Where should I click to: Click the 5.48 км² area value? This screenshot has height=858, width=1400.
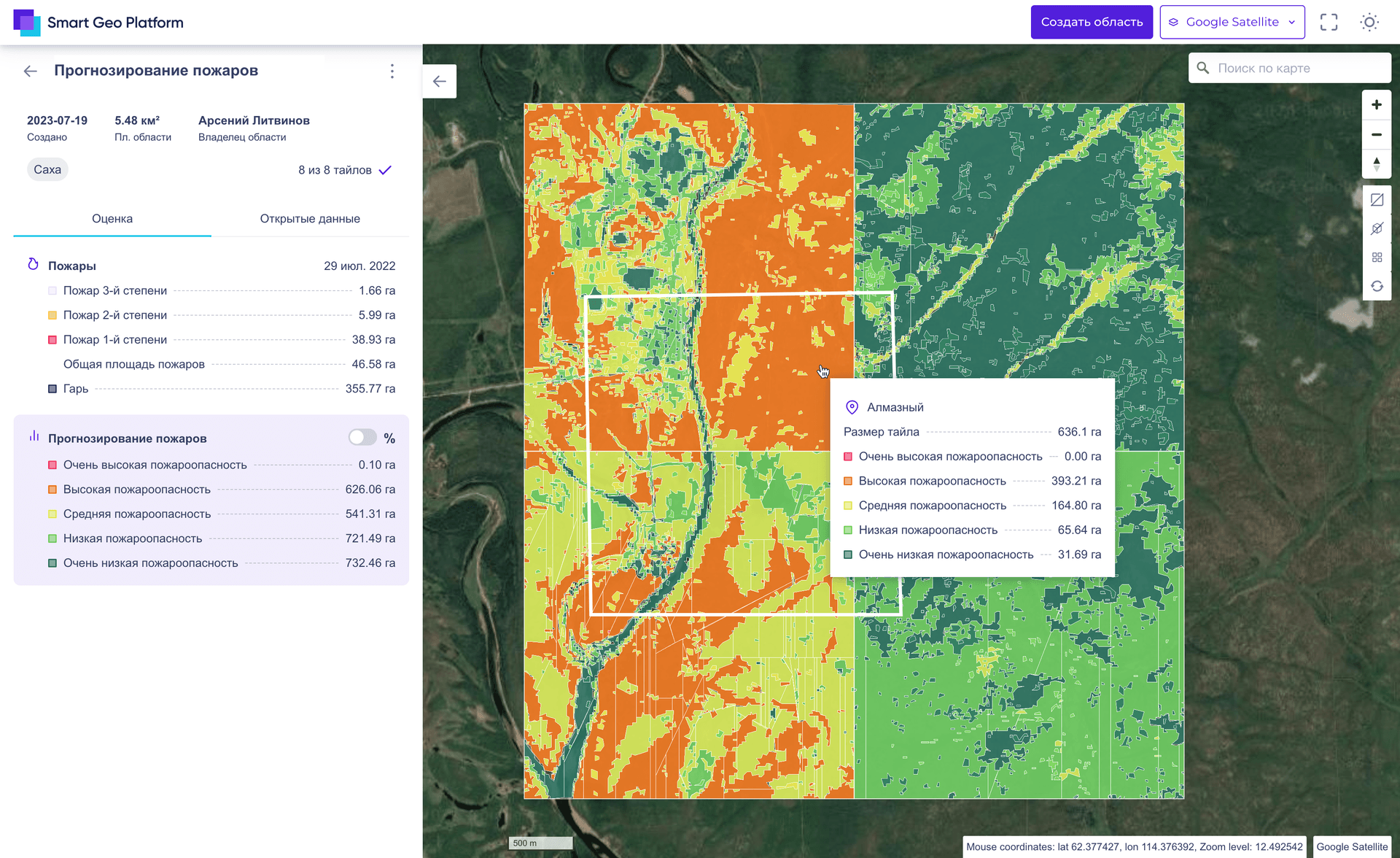[x=137, y=120]
